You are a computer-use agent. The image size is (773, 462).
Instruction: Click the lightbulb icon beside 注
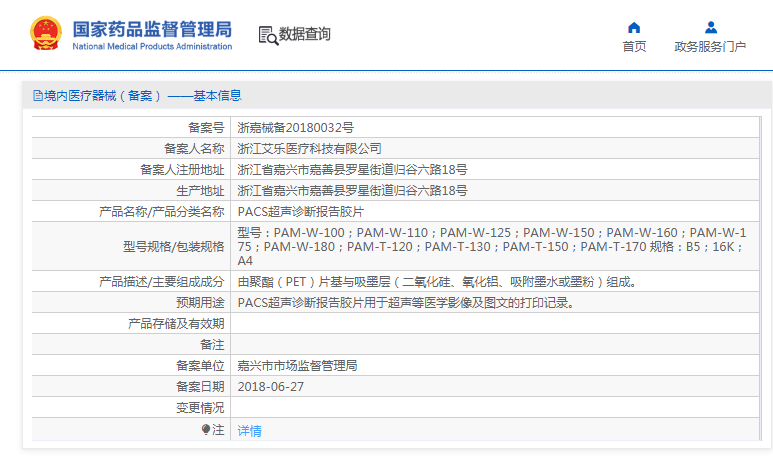[206, 429]
